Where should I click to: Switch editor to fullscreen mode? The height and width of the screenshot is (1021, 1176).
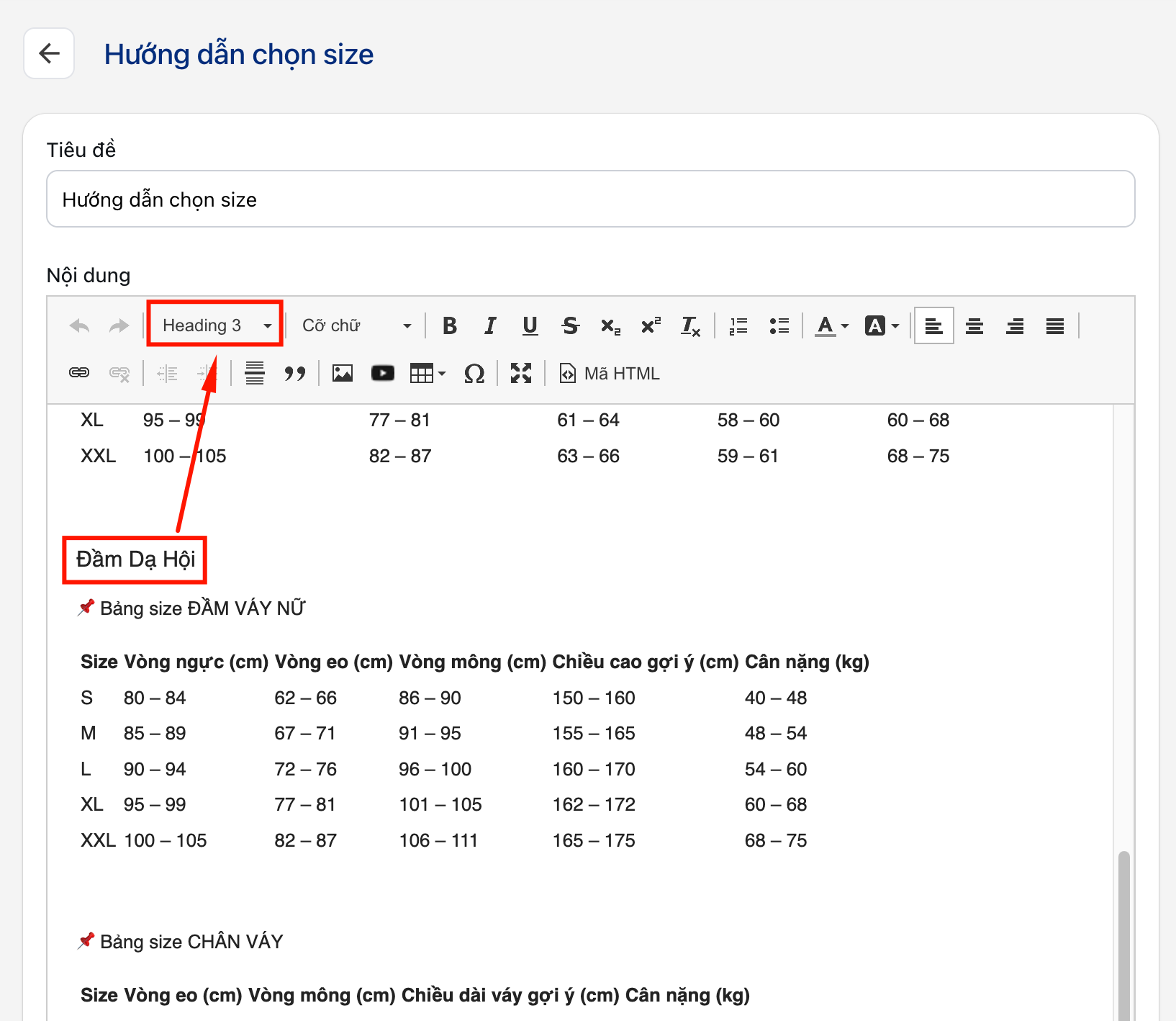point(521,373)
